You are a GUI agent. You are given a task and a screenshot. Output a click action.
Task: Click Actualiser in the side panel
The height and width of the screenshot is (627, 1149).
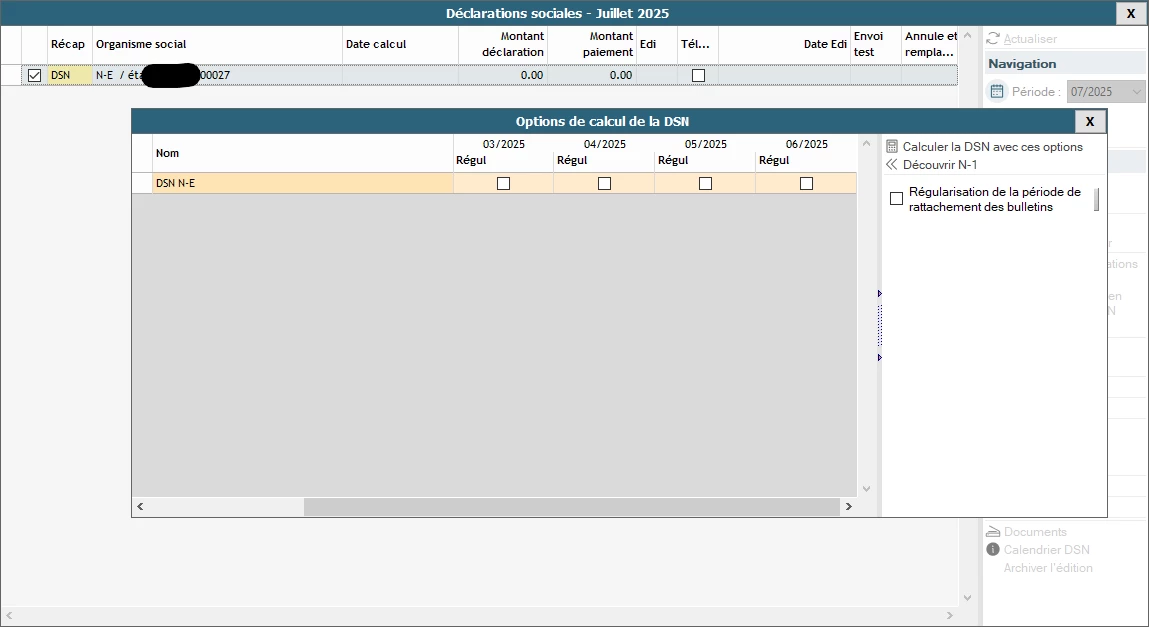1030,39
